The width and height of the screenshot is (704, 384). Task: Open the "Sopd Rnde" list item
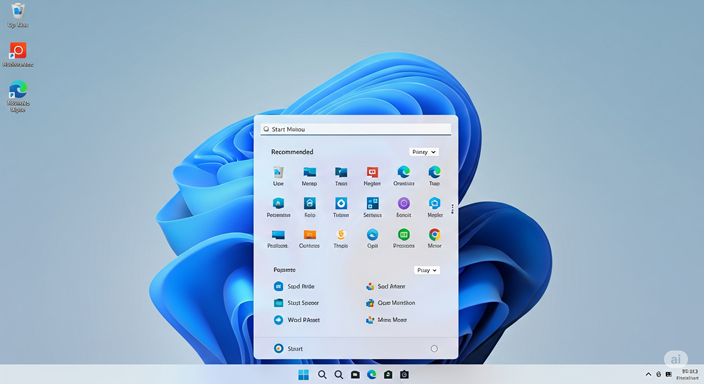click(x=294, y=286)
